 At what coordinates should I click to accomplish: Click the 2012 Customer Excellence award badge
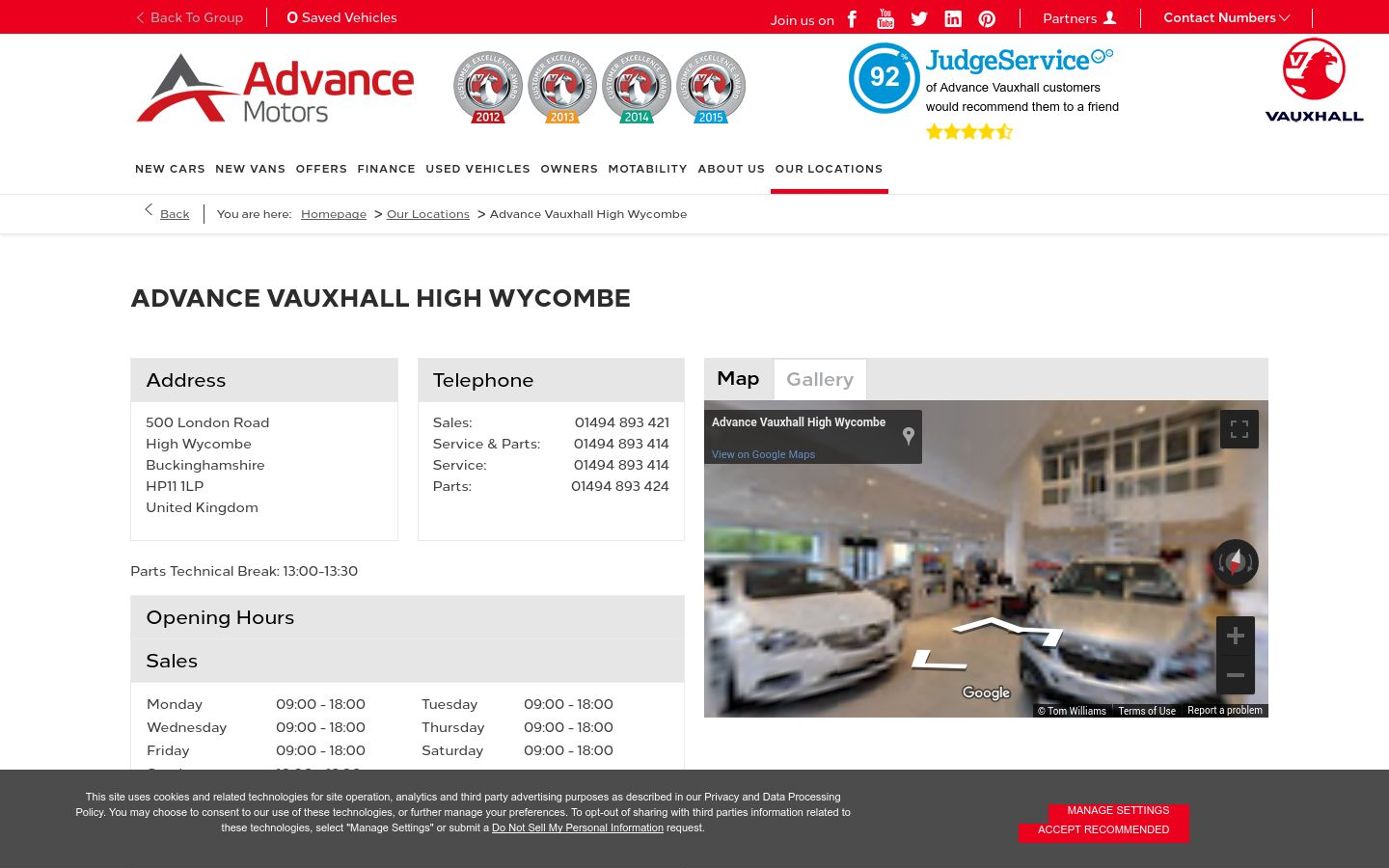tap(488, 88)
